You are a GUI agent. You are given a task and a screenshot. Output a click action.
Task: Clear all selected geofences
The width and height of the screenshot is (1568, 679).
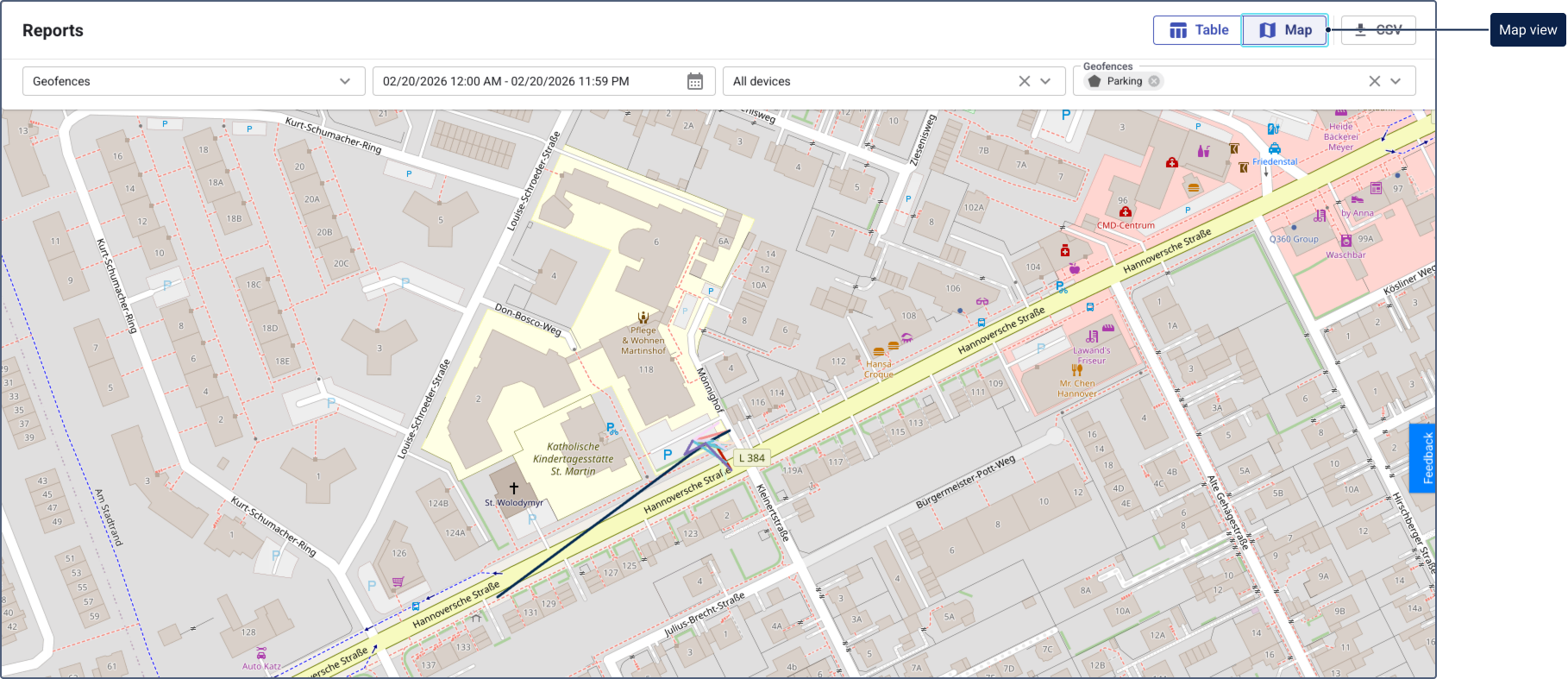tap(1375, 81)
